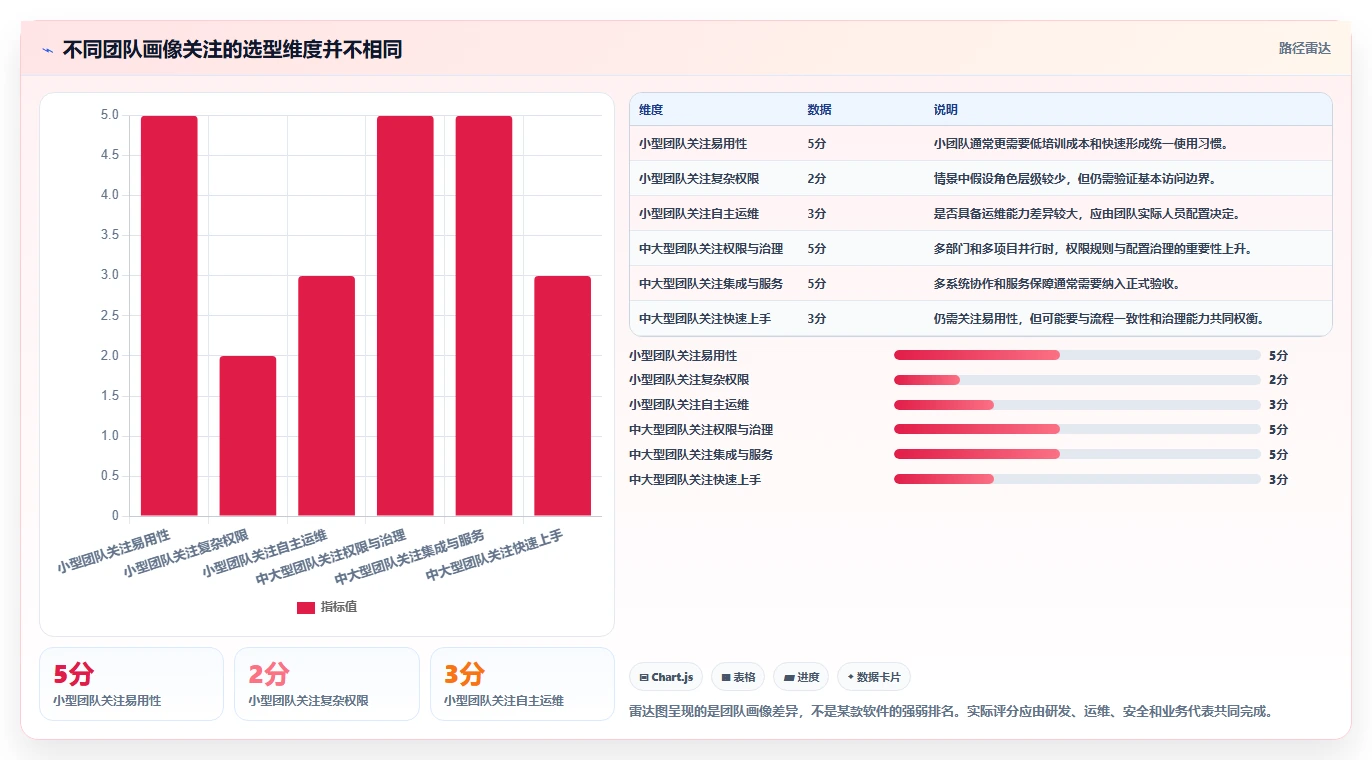
Task: Toggle the 指标值 legend swatch under the chart
Action: point(306,607)
